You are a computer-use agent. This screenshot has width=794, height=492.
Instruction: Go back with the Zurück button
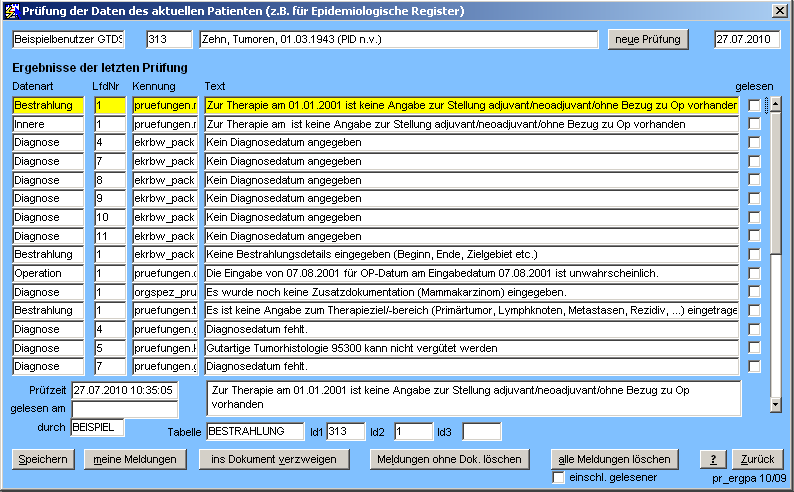point(755,459)
